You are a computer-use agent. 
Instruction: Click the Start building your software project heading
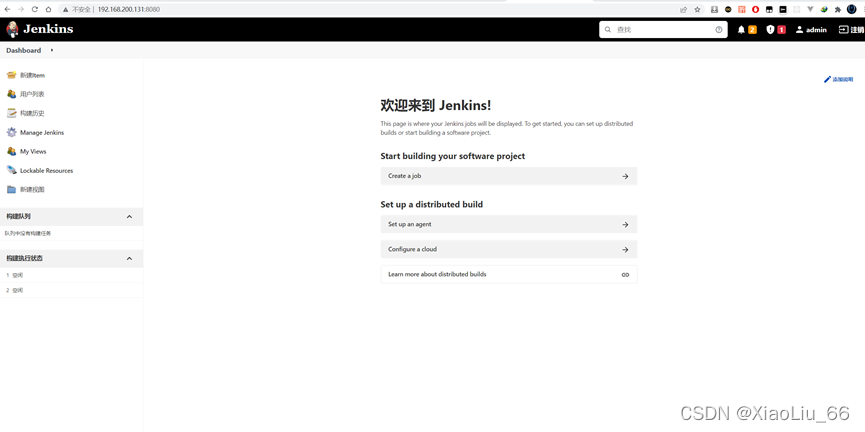453,156
